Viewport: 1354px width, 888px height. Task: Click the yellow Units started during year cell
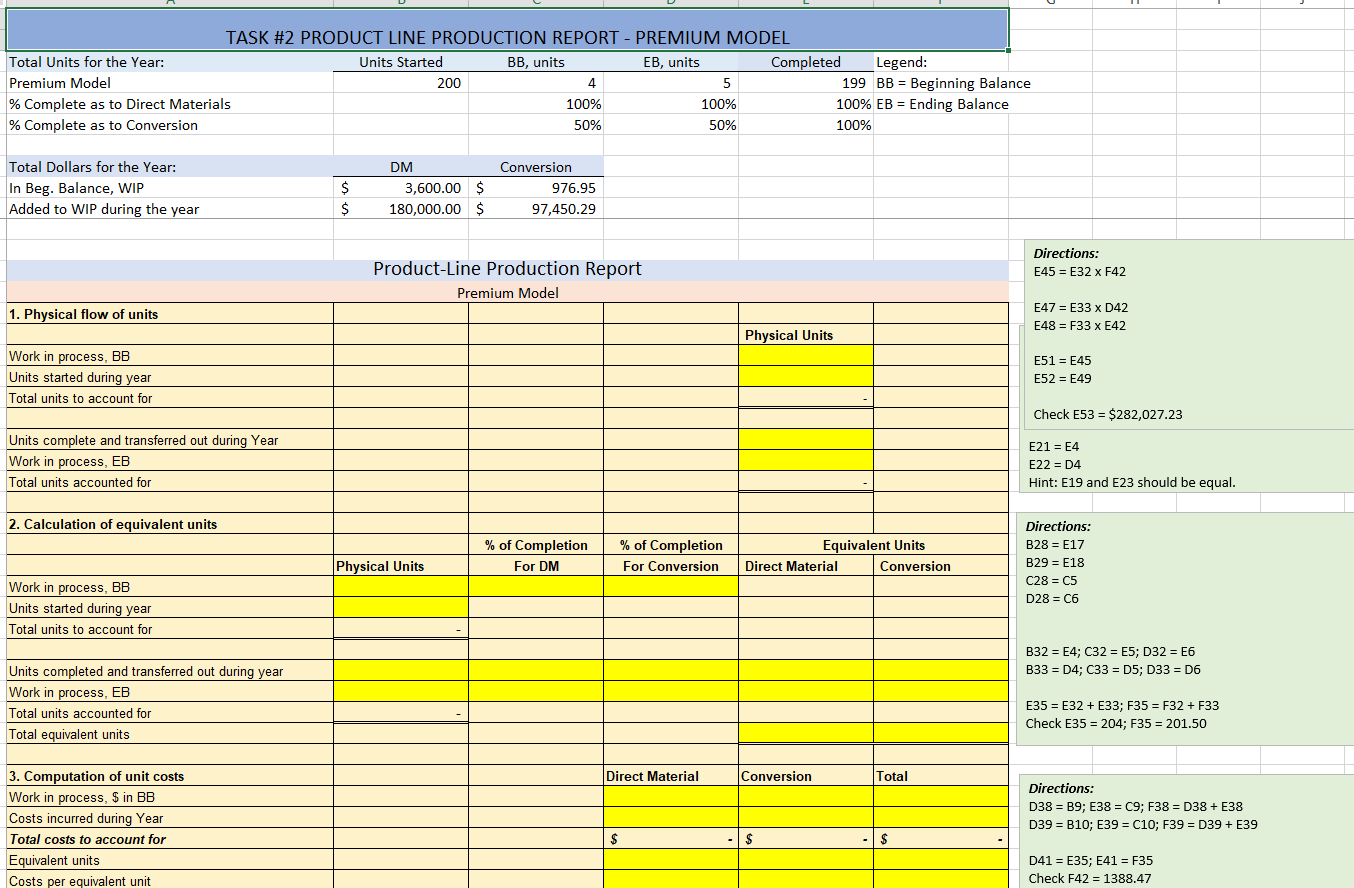click(x=400, y=608)
